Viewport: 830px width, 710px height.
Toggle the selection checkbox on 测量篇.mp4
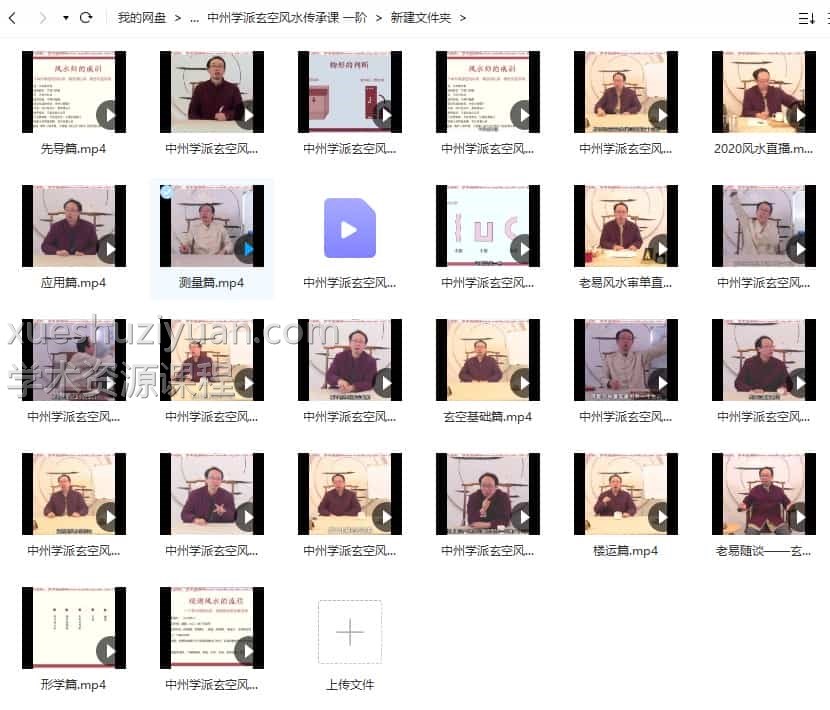click(x=166, y=191)
